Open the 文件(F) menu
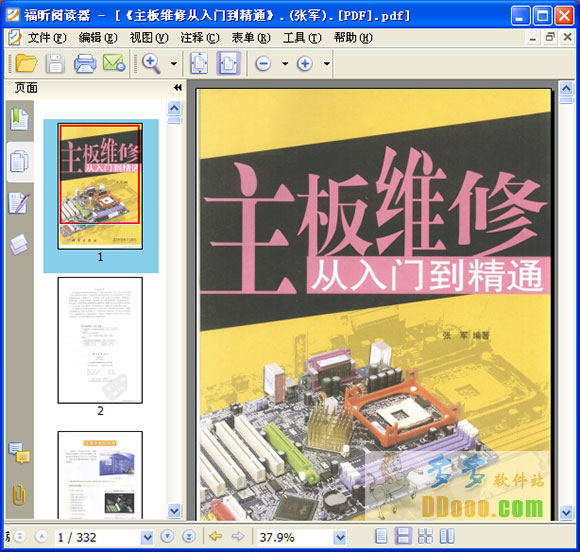Image resolution: width=580 pixels, height=552 pixels. tap(47, 37)
